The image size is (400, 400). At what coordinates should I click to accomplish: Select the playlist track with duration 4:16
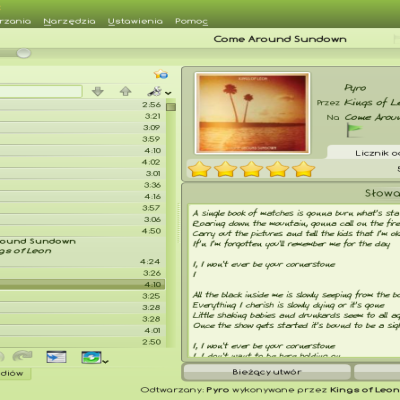tap(83, 196)
